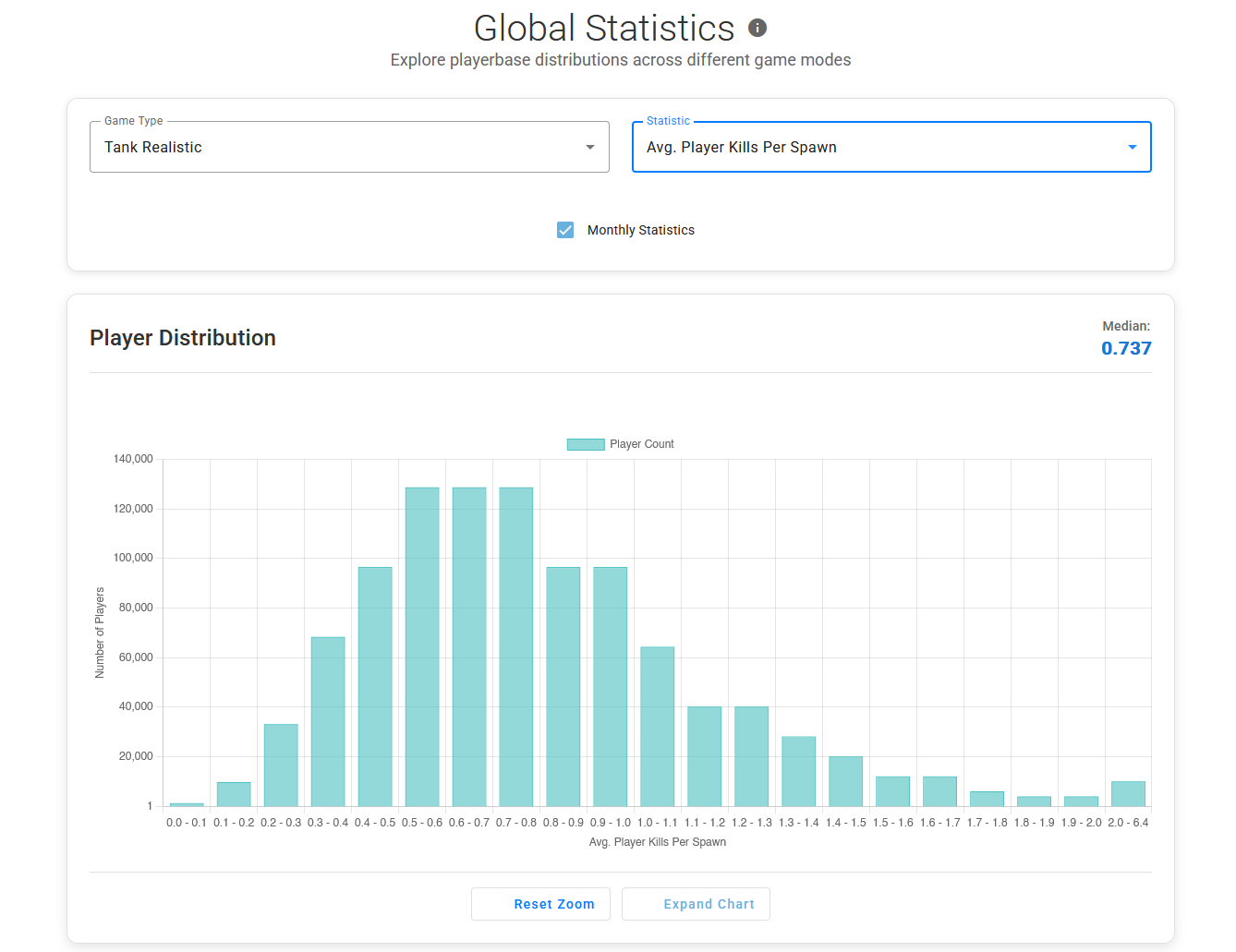Viewport: 1236px width, 952px height.
Task: Select the 1.7 - 1.8 histogram bar
Action: coord(988,799)
